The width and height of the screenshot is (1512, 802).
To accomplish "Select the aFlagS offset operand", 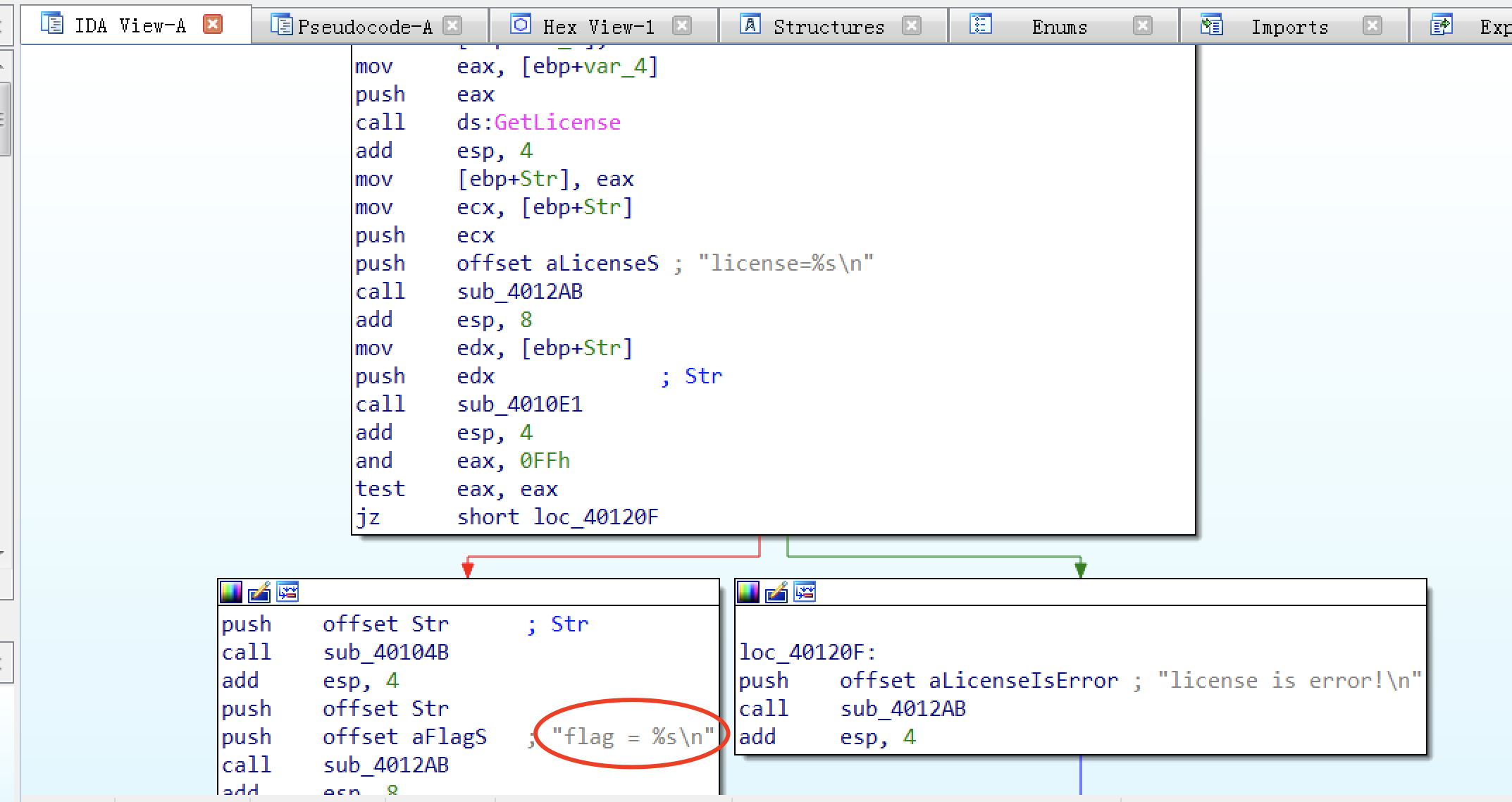I will pyautogui.click(x=449, y=737).
